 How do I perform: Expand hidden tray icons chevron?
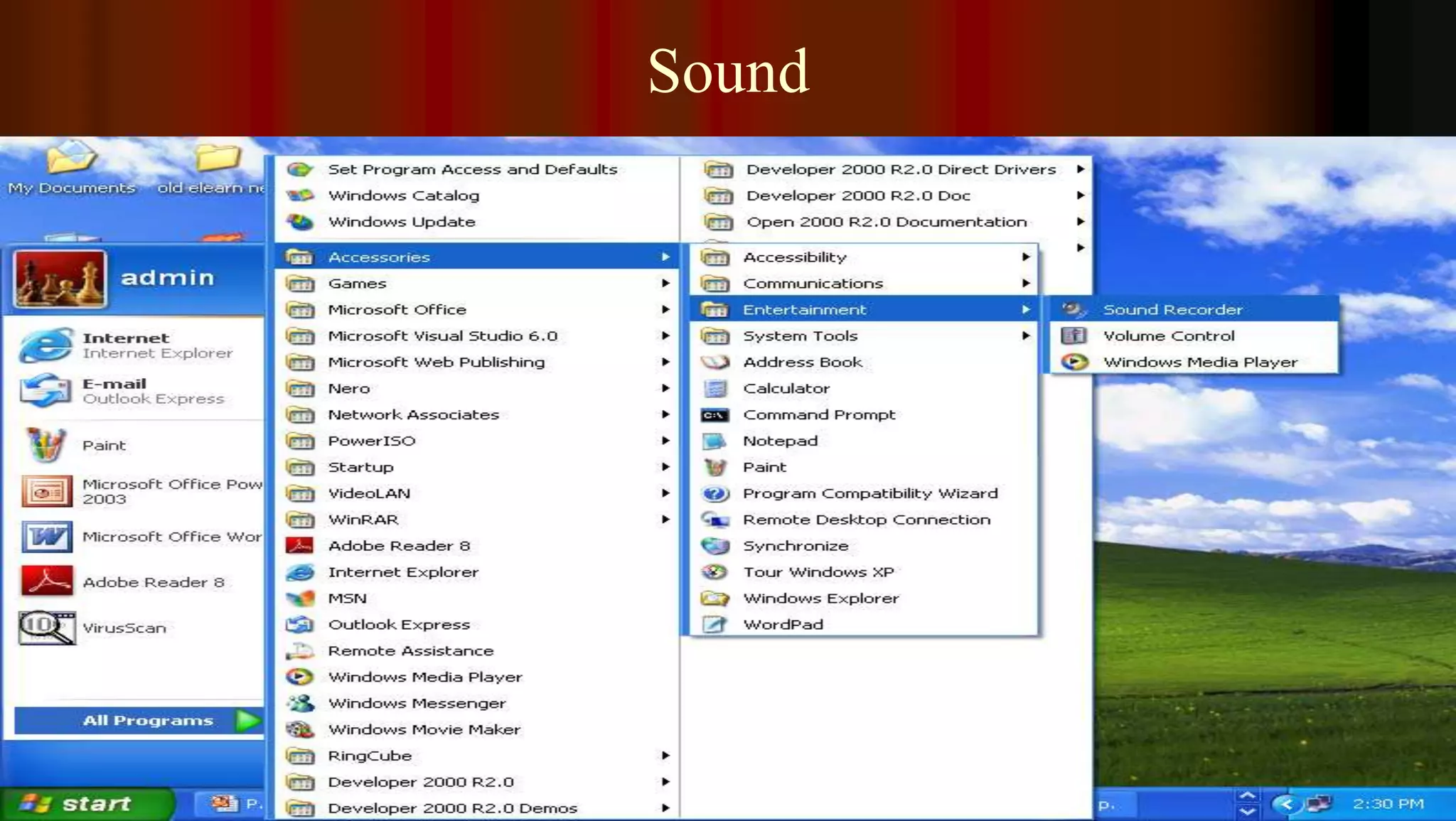point(1285,804)
